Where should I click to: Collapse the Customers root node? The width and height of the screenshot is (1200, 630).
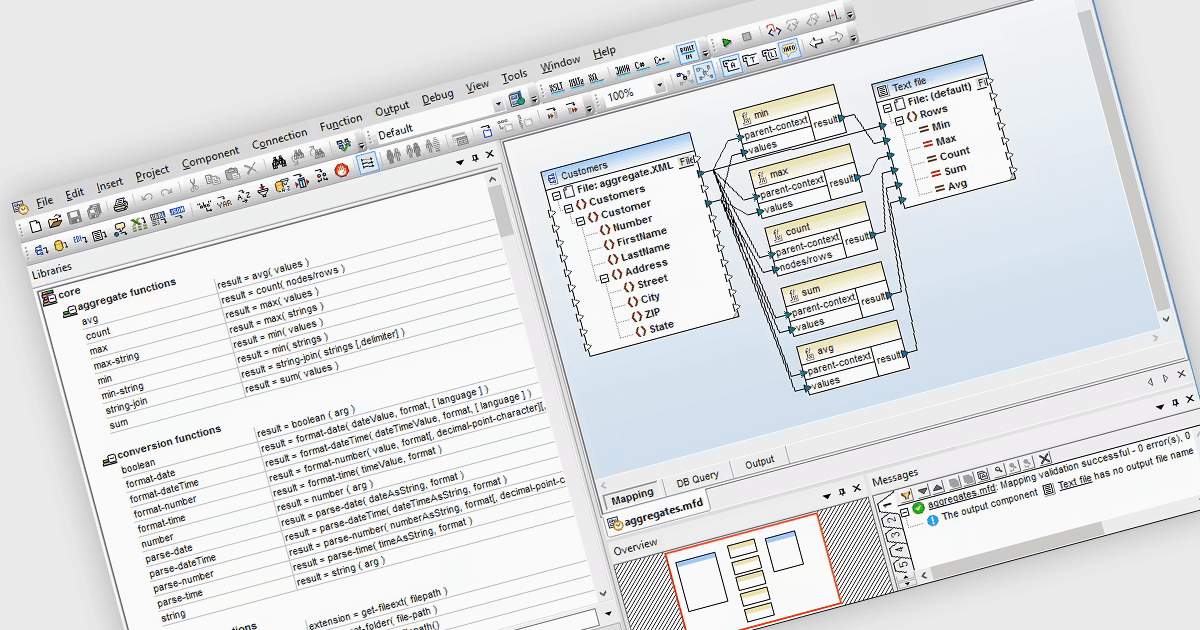click(x=568, y=208)
